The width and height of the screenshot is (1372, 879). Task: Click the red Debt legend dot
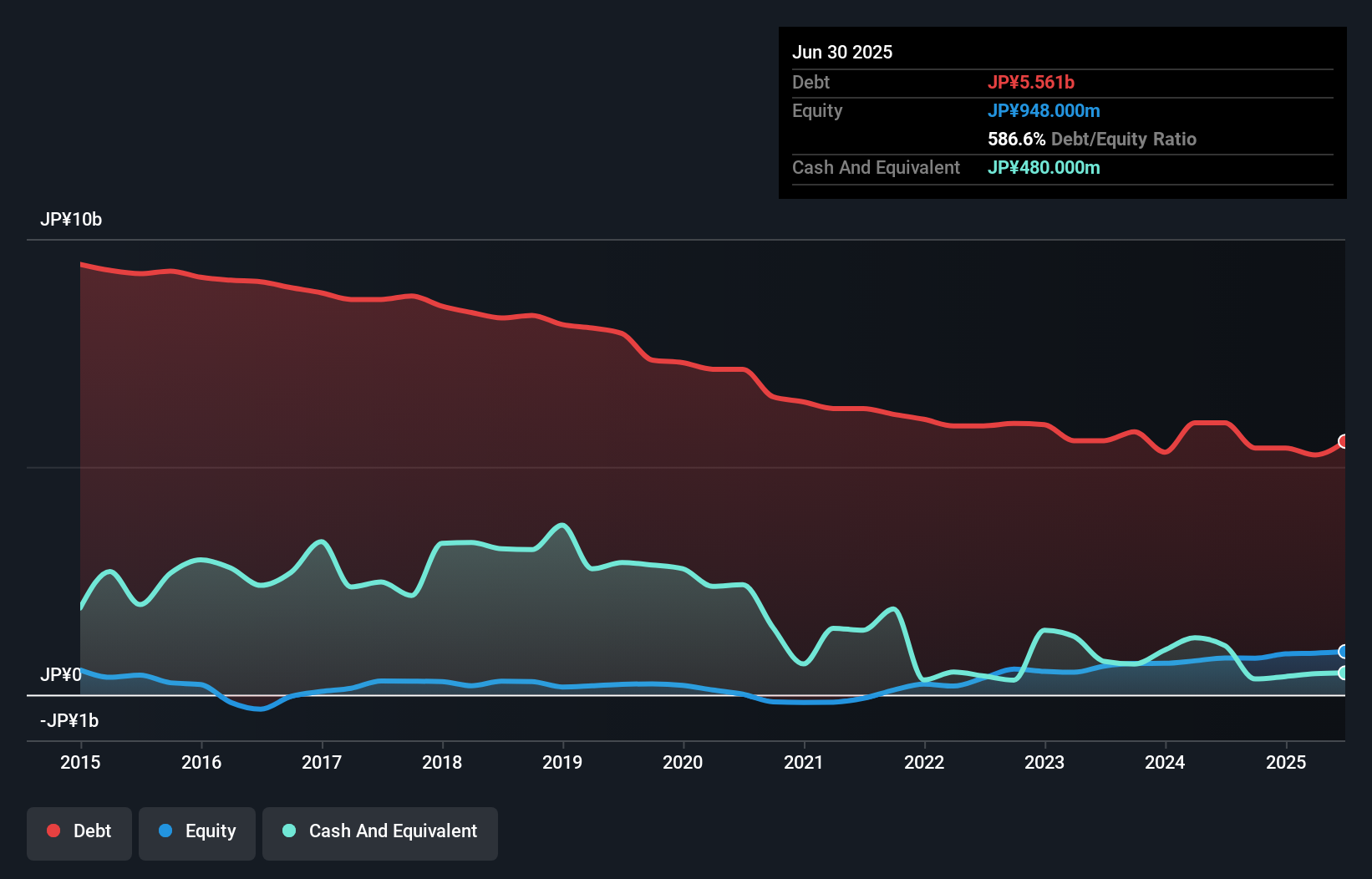pyautogui.click(x=52, y=831)
